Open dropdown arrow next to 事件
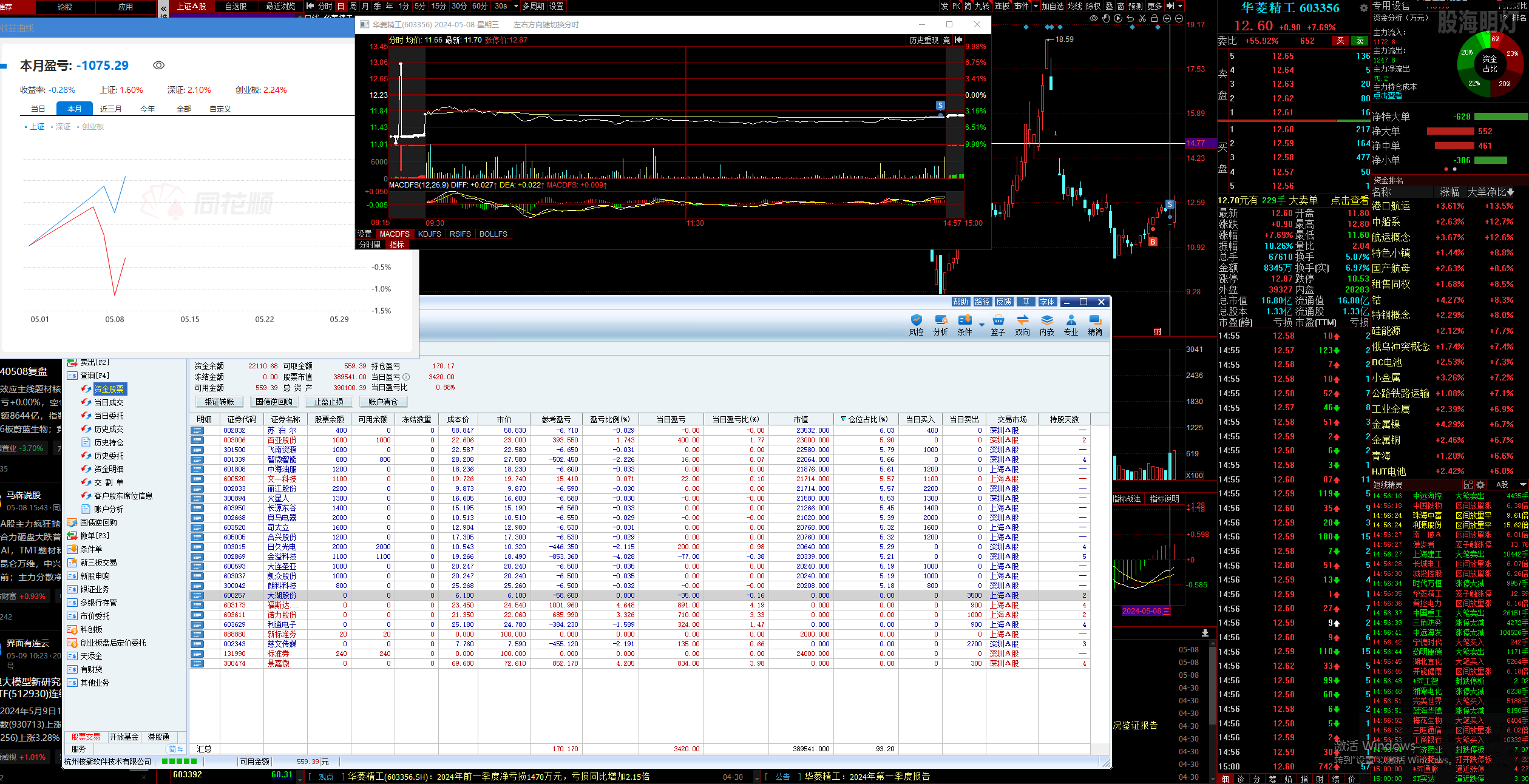Viewport: 1529px width, 784px height. coord(1036,6)
